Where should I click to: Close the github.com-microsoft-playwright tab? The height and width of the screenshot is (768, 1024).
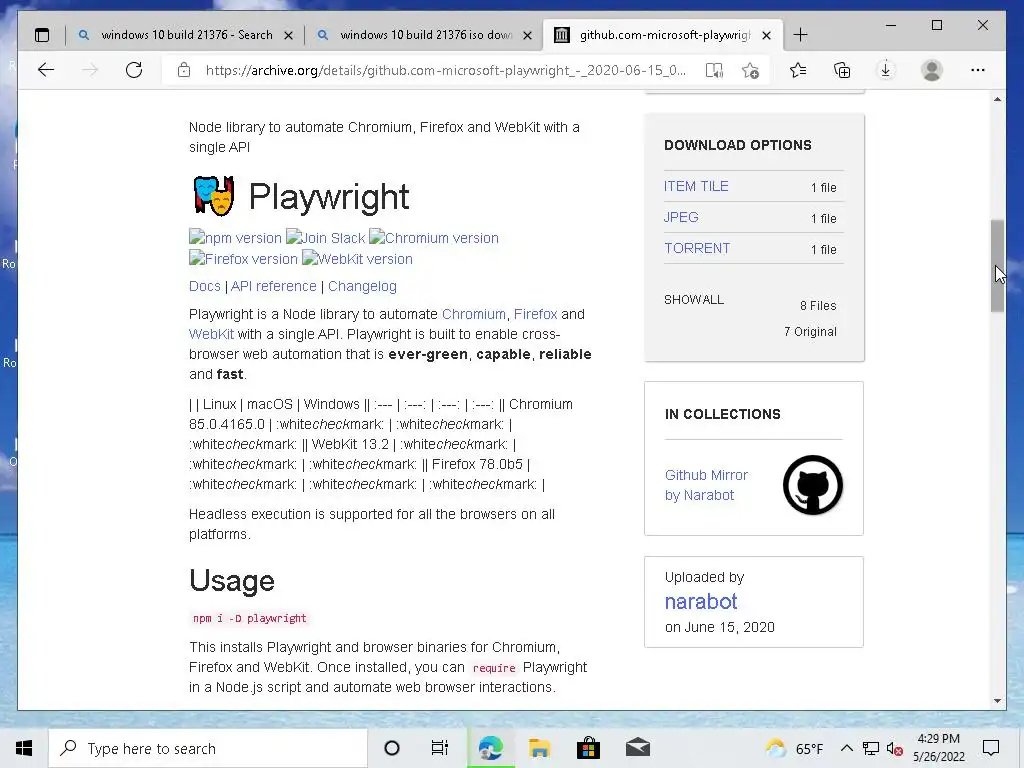tap(767, 35)
